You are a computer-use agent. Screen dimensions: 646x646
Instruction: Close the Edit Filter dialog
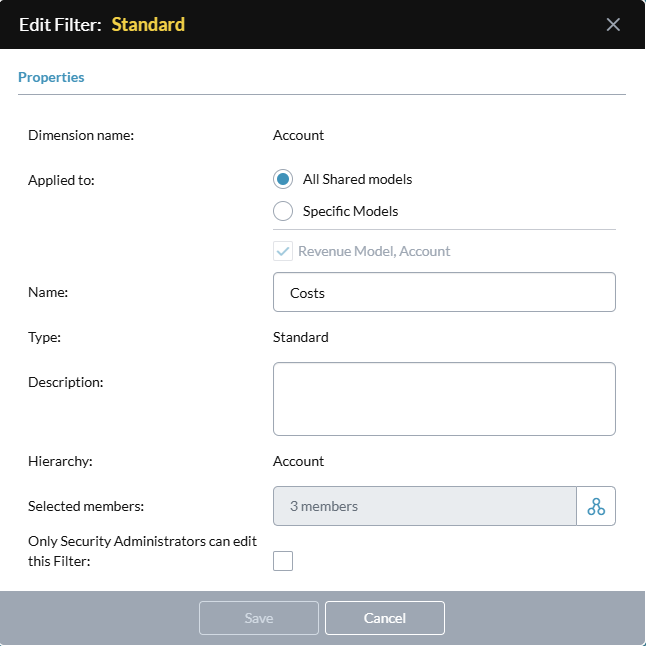[x=613, y=25]
